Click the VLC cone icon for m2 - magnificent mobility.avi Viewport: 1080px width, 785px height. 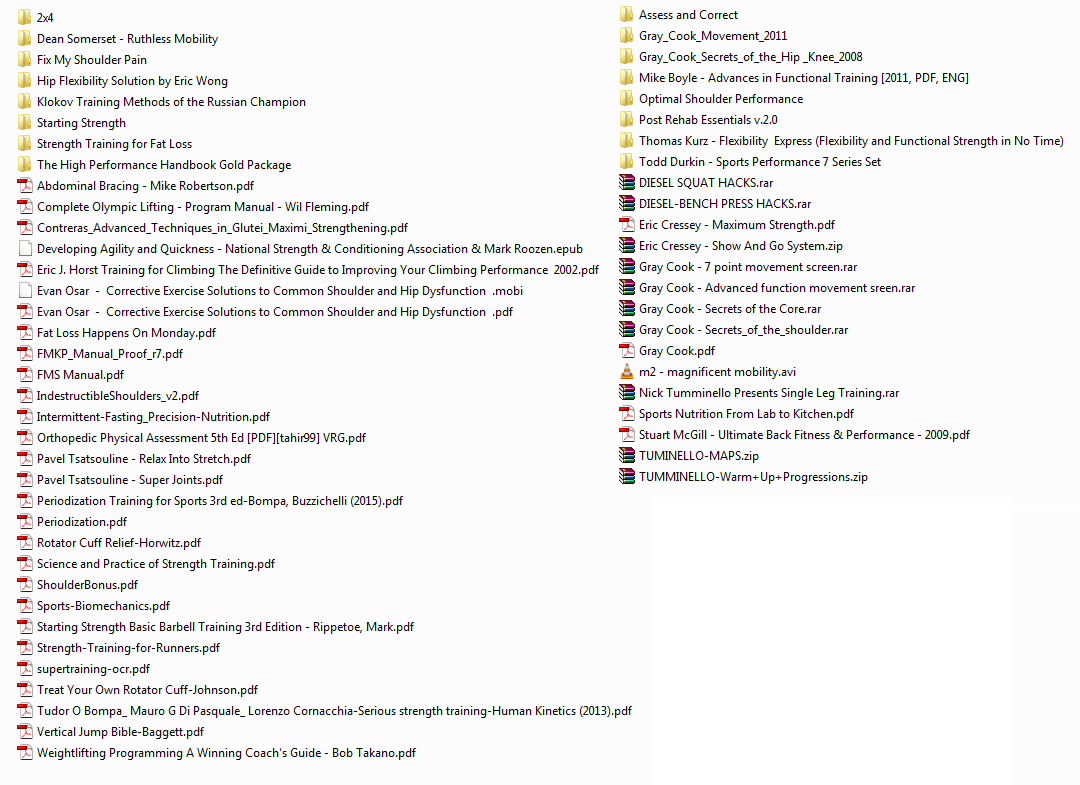(x=627, y=371)
